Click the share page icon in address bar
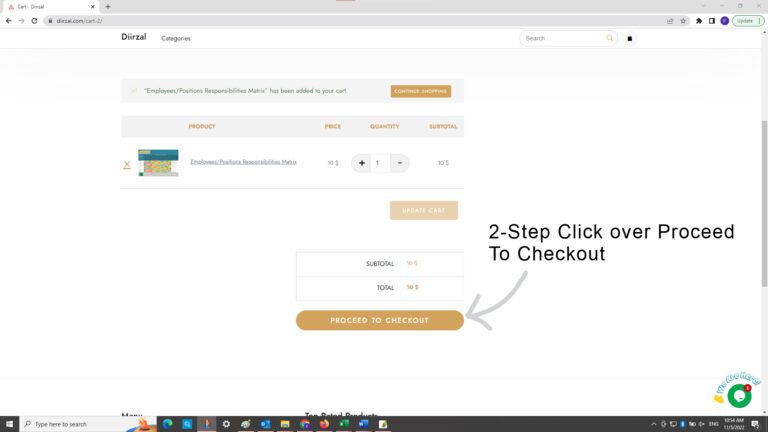Viewport: 768px width, 432px height. tap(670, 21)
